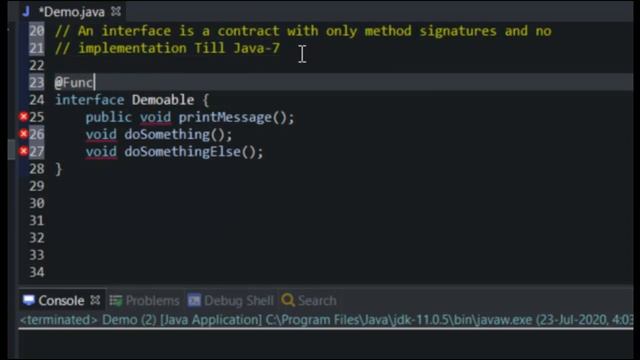This screenshot has height=360, width=640.
Task: Click line number 22 in gutter
Action: 37,65
